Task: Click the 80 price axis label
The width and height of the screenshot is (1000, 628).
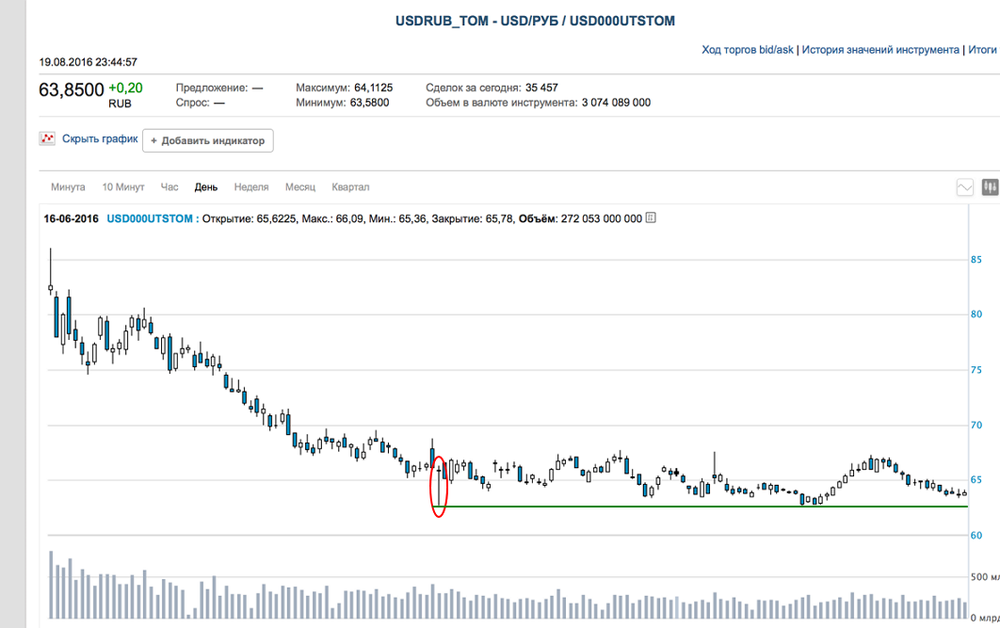Action: (x=976, y=314)
